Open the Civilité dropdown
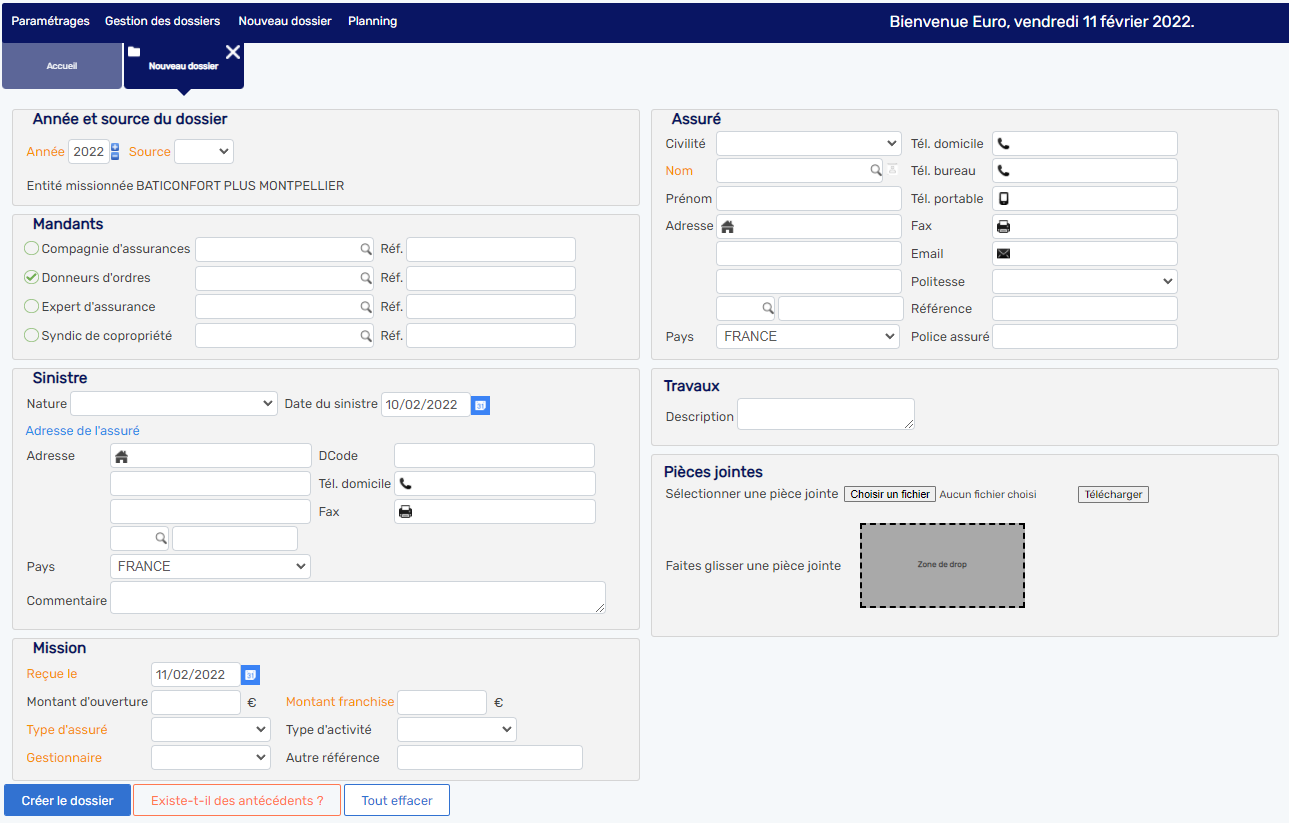Viewport: 1289px width, 823px height. pyautogui.click(x=808, y=144)
